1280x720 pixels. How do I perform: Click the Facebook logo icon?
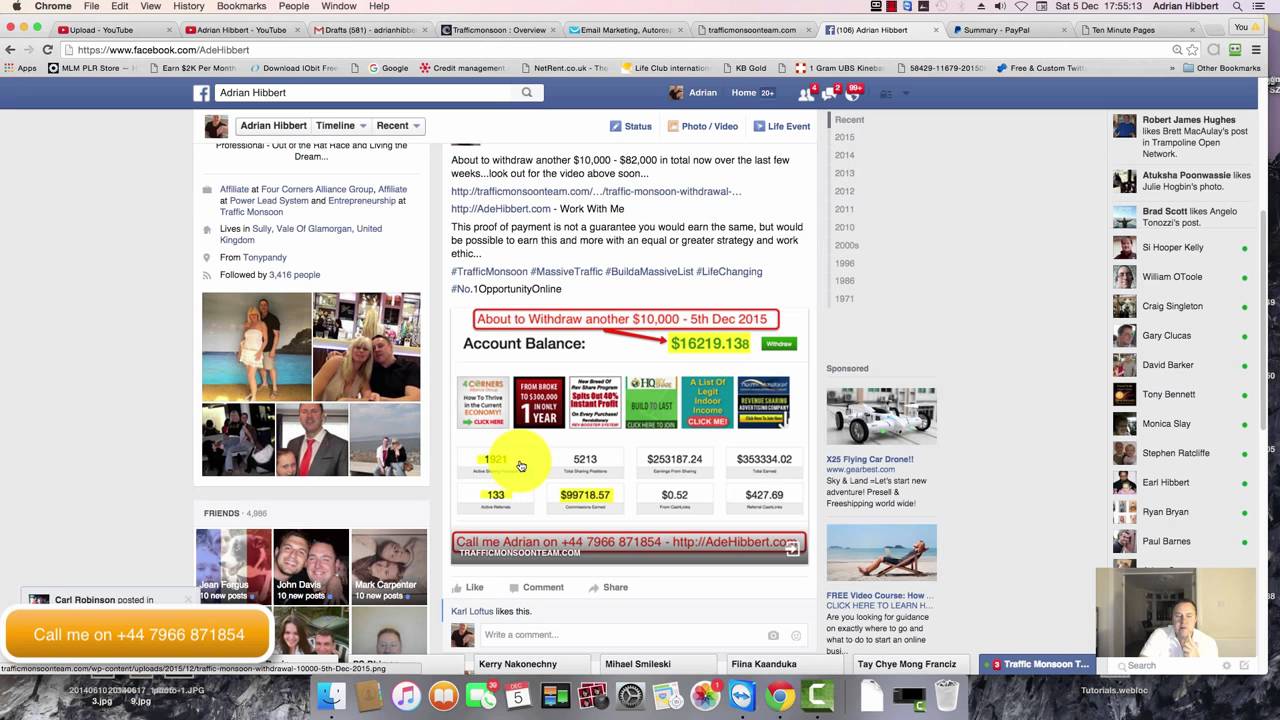tap(202, 93)
